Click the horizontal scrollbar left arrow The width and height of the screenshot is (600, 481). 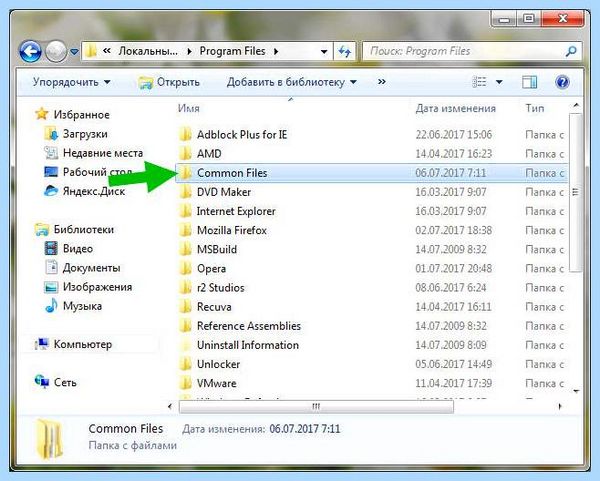pos(170,406)
